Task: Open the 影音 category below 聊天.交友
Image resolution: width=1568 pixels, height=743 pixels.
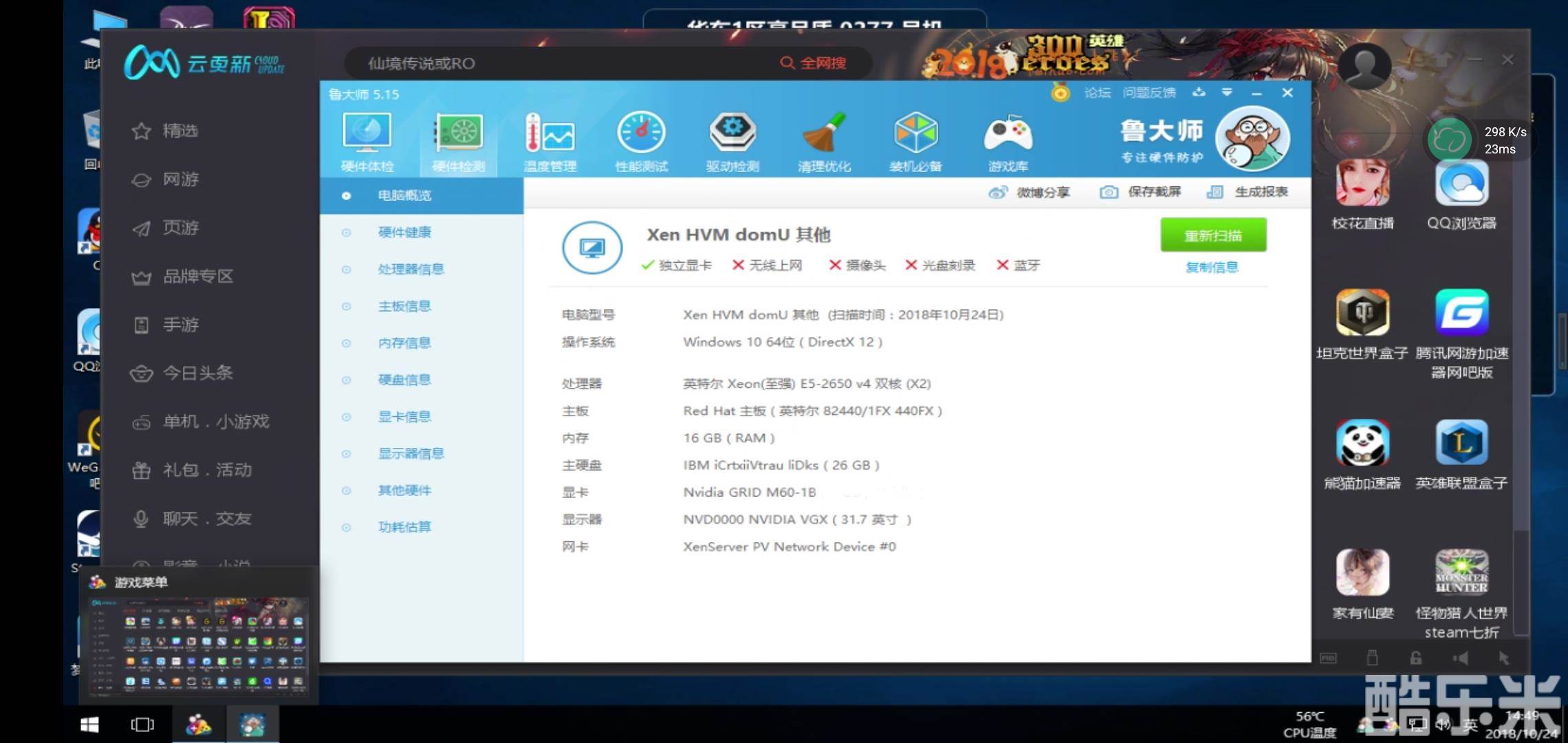Action: [x=180, y=563]
